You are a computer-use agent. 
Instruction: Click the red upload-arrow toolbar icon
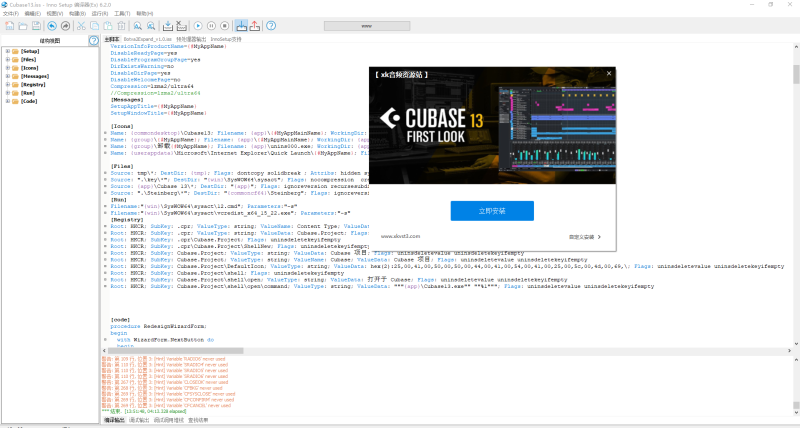(255, 26)
